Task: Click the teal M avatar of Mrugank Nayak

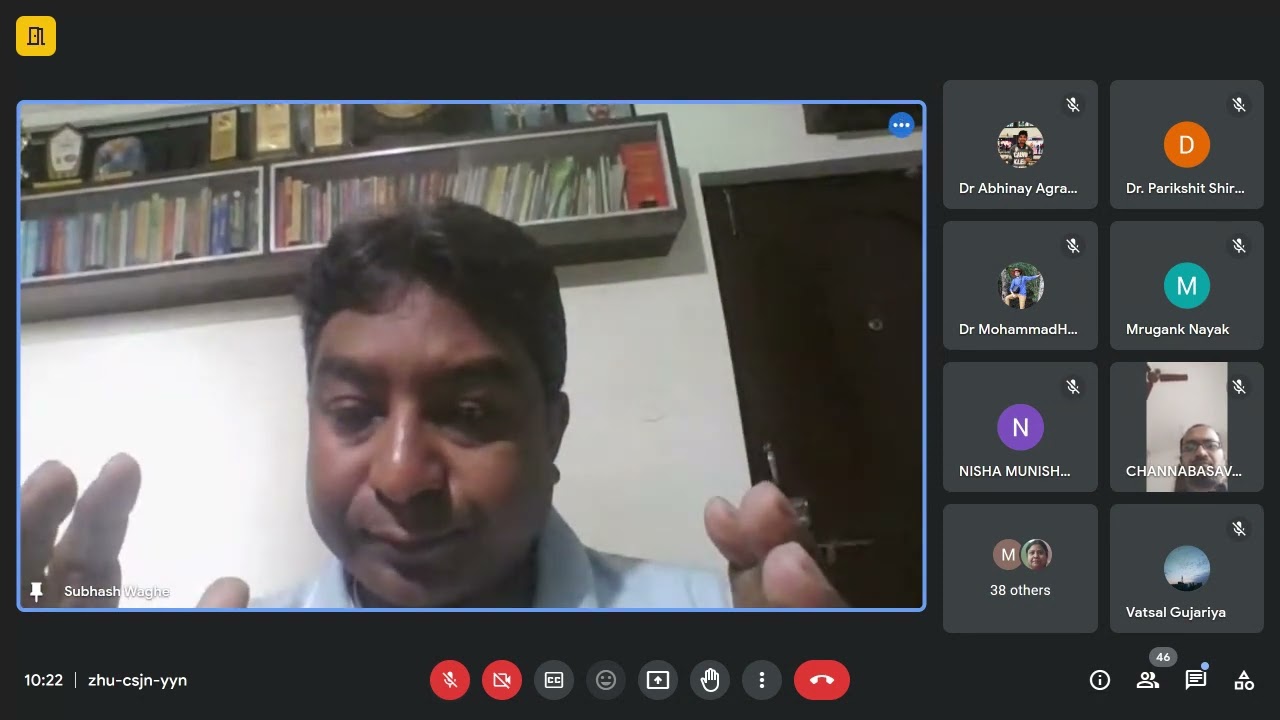Action: click(x=1187, y=286)
